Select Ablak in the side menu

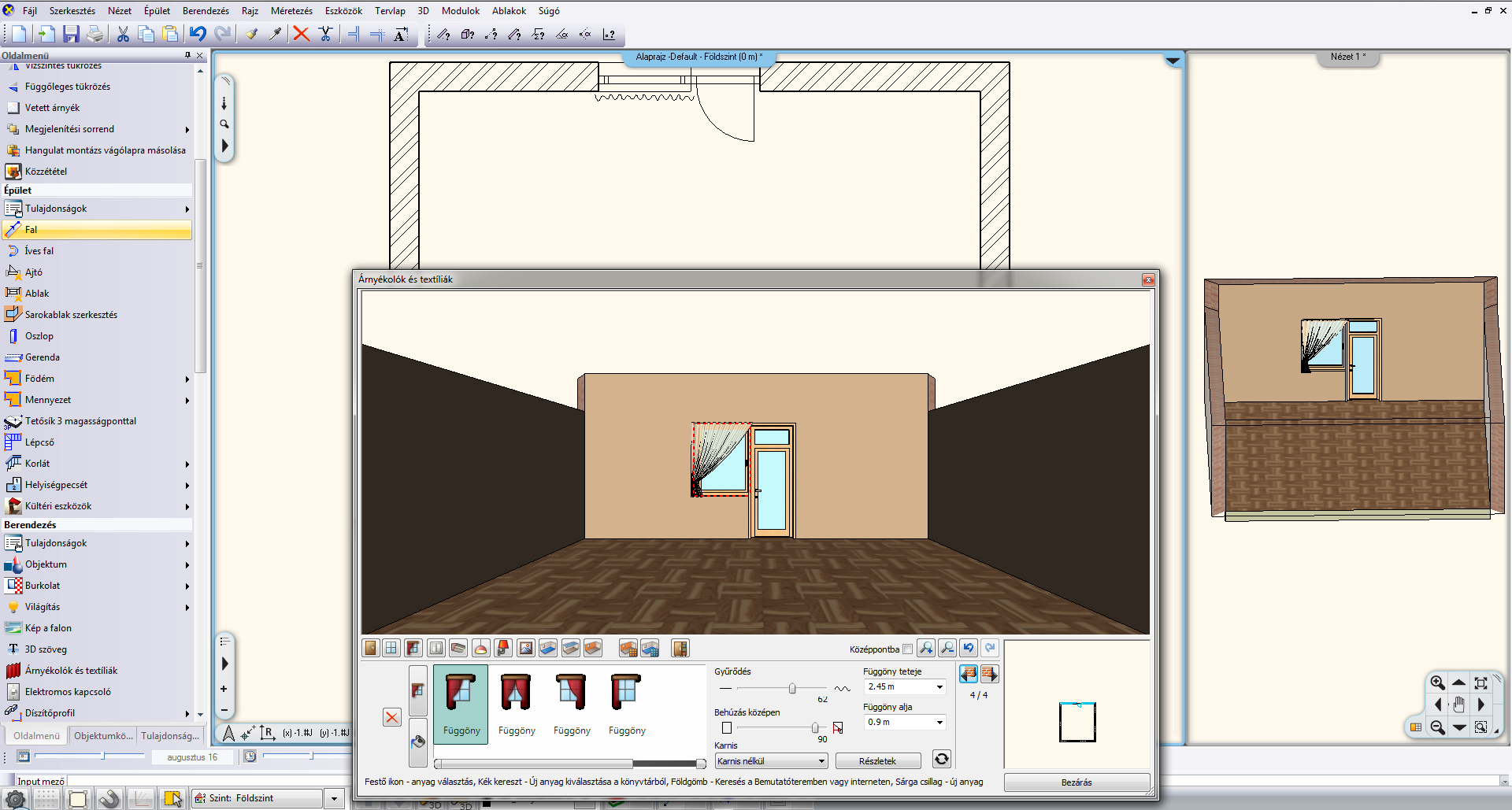coord(37,294)
